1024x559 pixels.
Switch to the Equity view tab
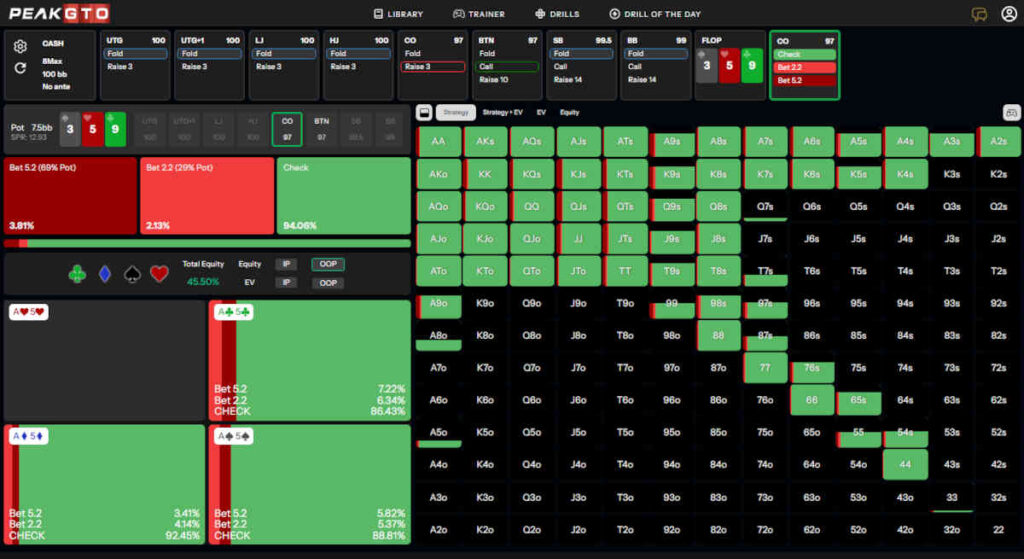[x=569, y=112]
